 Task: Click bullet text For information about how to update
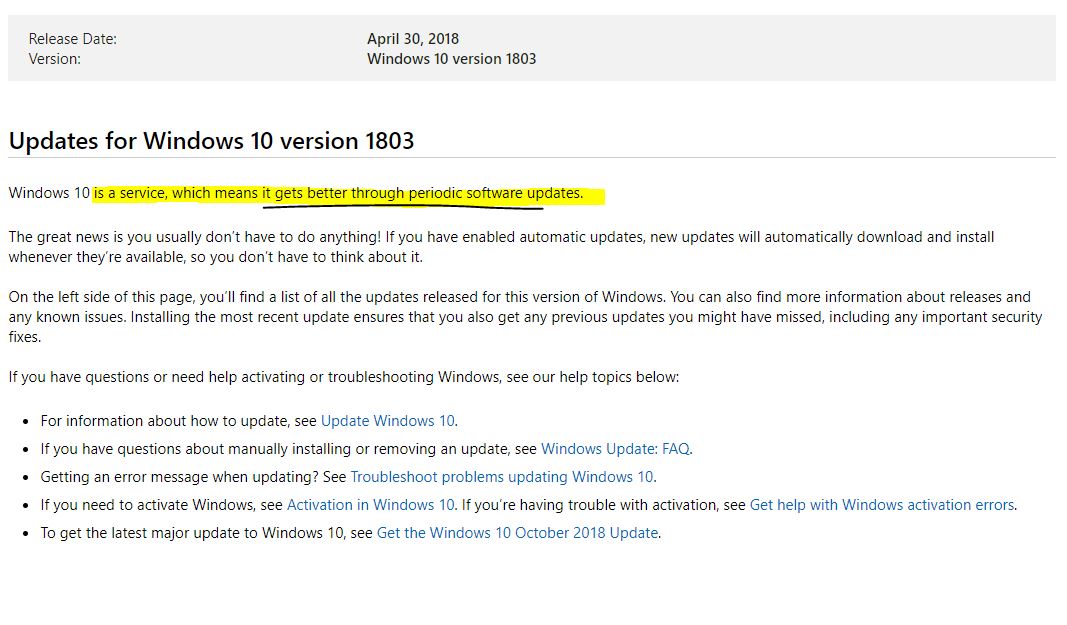coord(178,421)
